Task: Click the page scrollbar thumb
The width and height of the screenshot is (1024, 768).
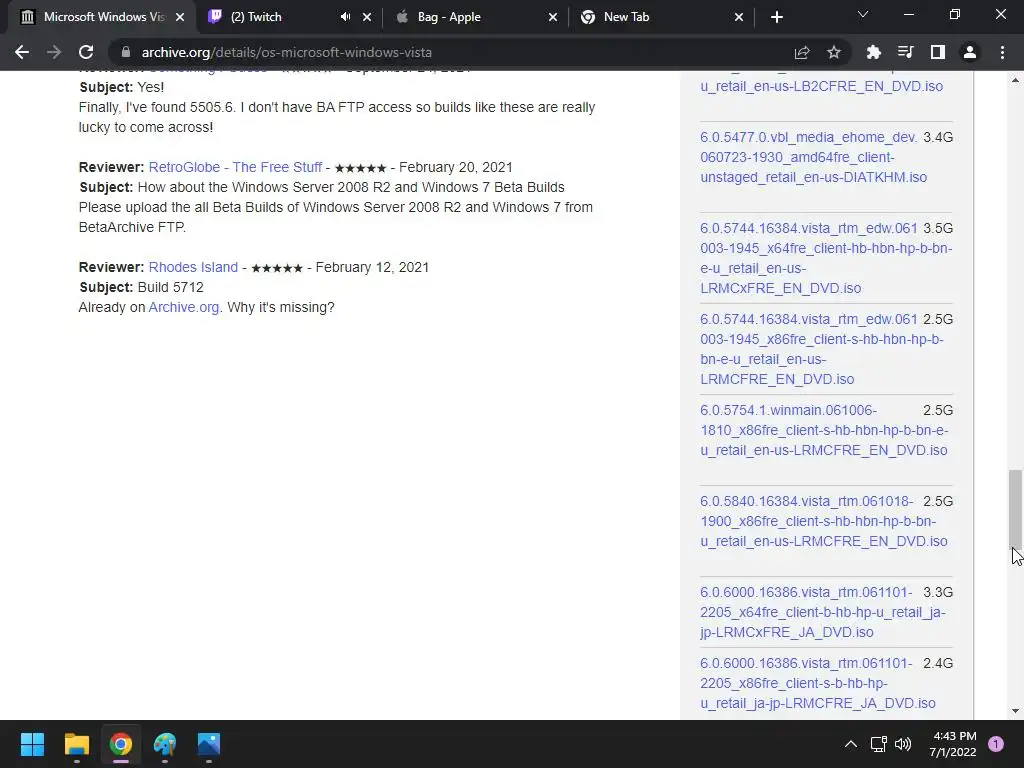Action: [1015, 509]
